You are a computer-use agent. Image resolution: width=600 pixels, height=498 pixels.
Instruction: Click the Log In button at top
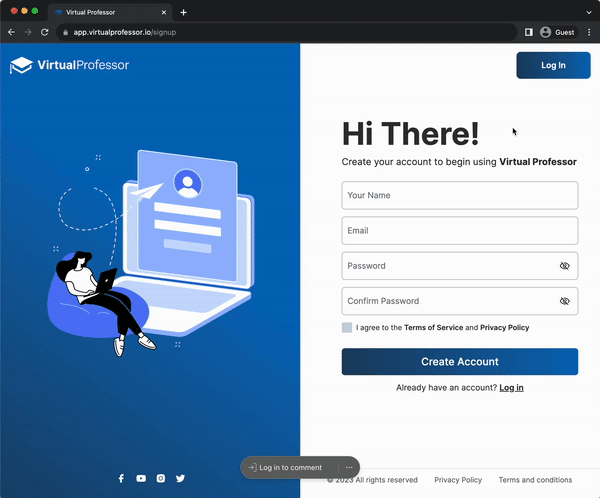click(552, 65)
